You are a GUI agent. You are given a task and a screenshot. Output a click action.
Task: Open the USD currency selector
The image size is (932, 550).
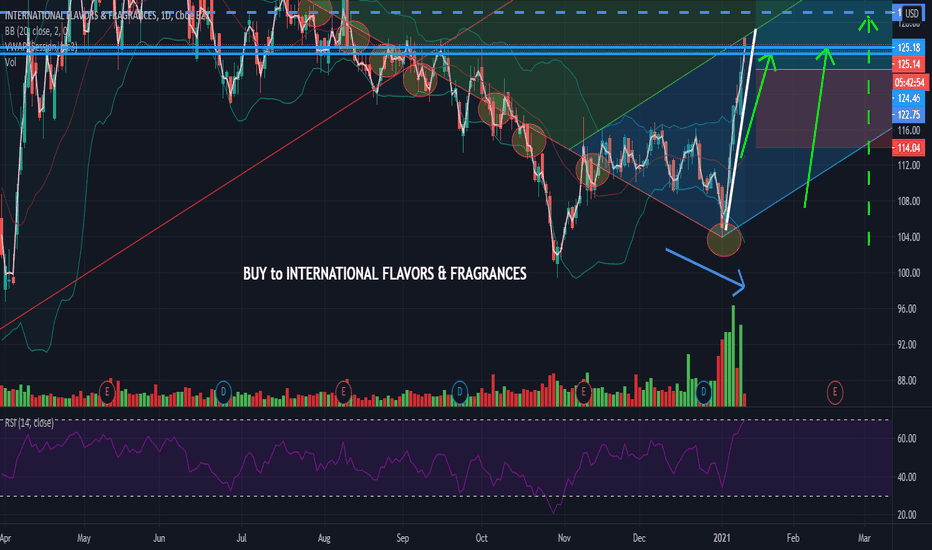911,13
